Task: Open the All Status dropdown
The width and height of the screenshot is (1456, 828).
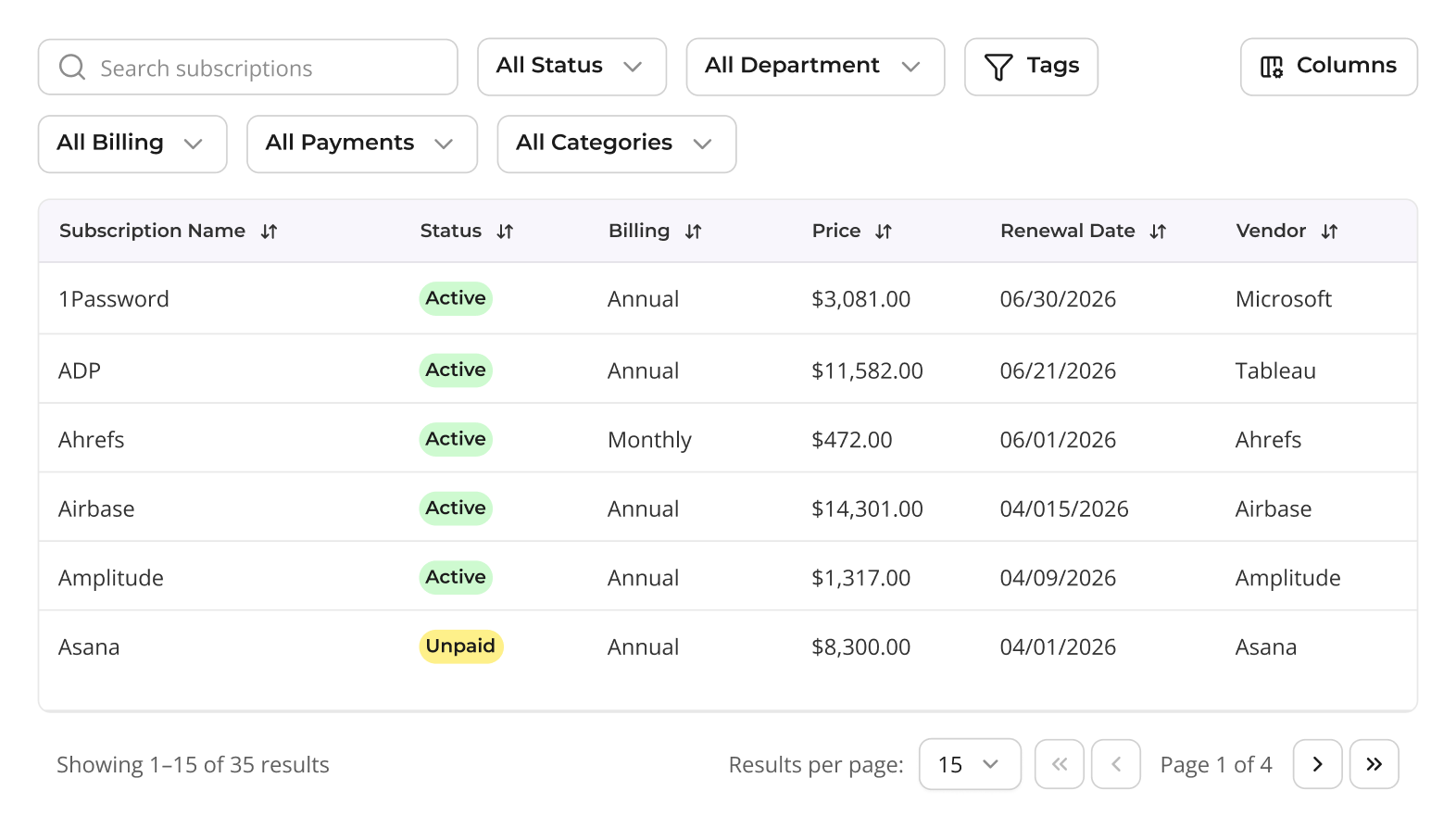Action: 572,67
